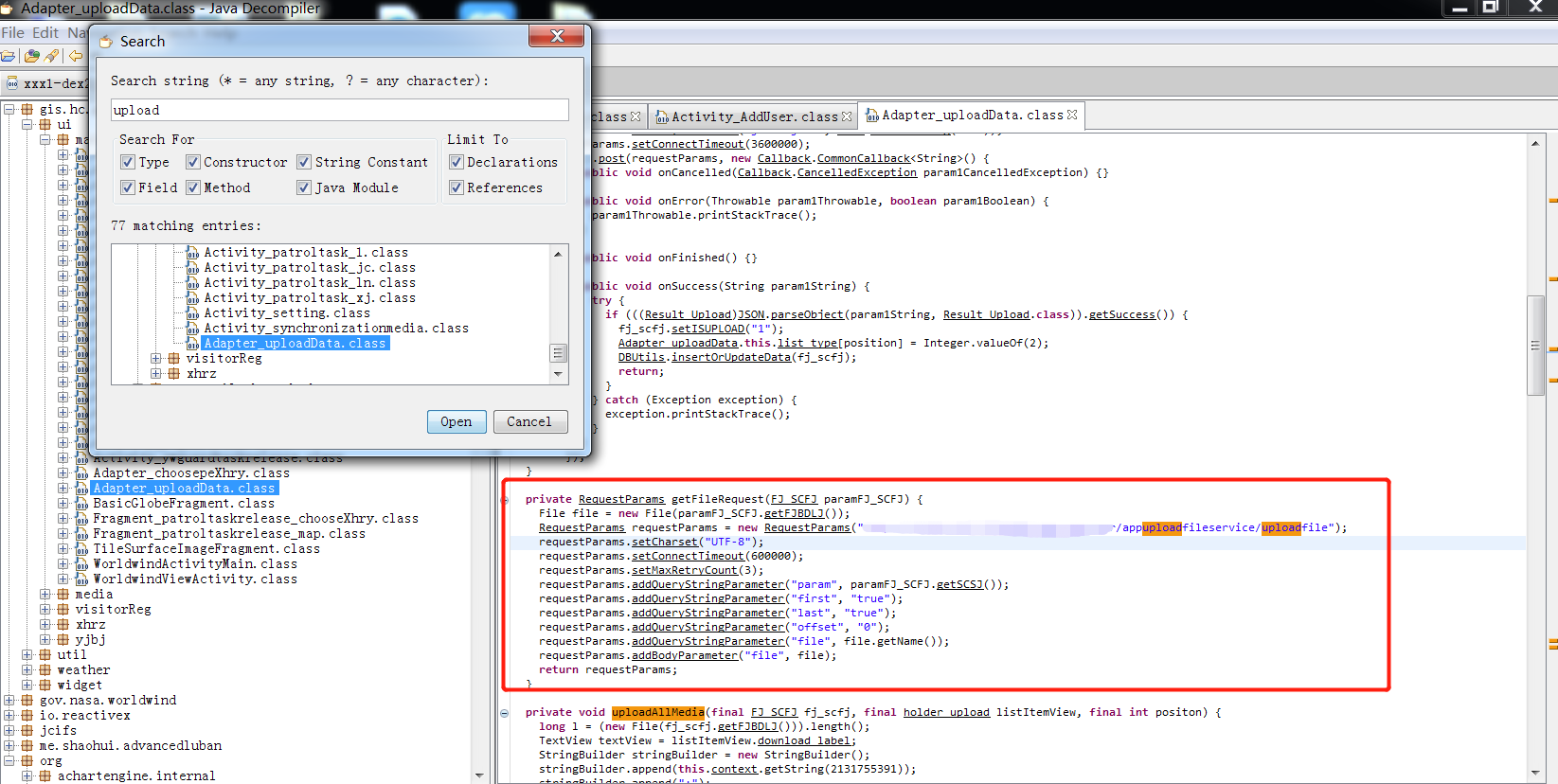Close the Search dialog window

coord(557,36)
